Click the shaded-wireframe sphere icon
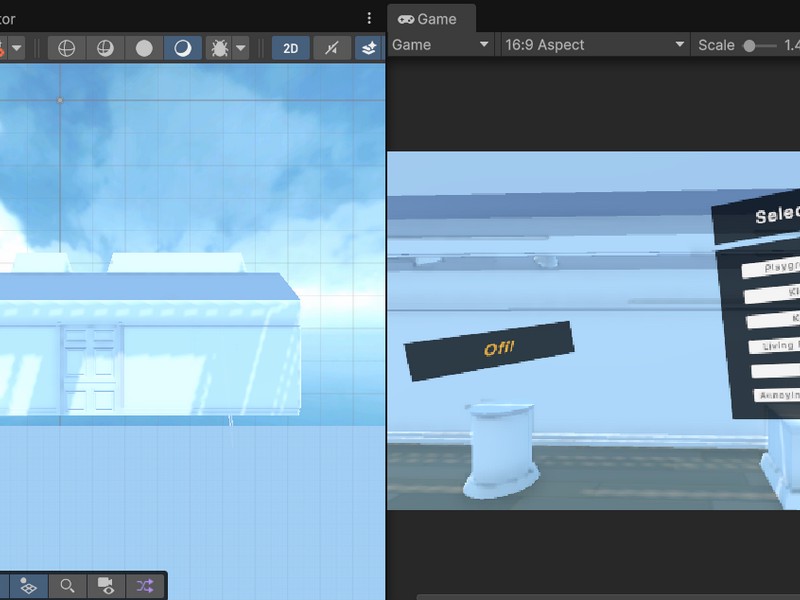 (105, 45)
